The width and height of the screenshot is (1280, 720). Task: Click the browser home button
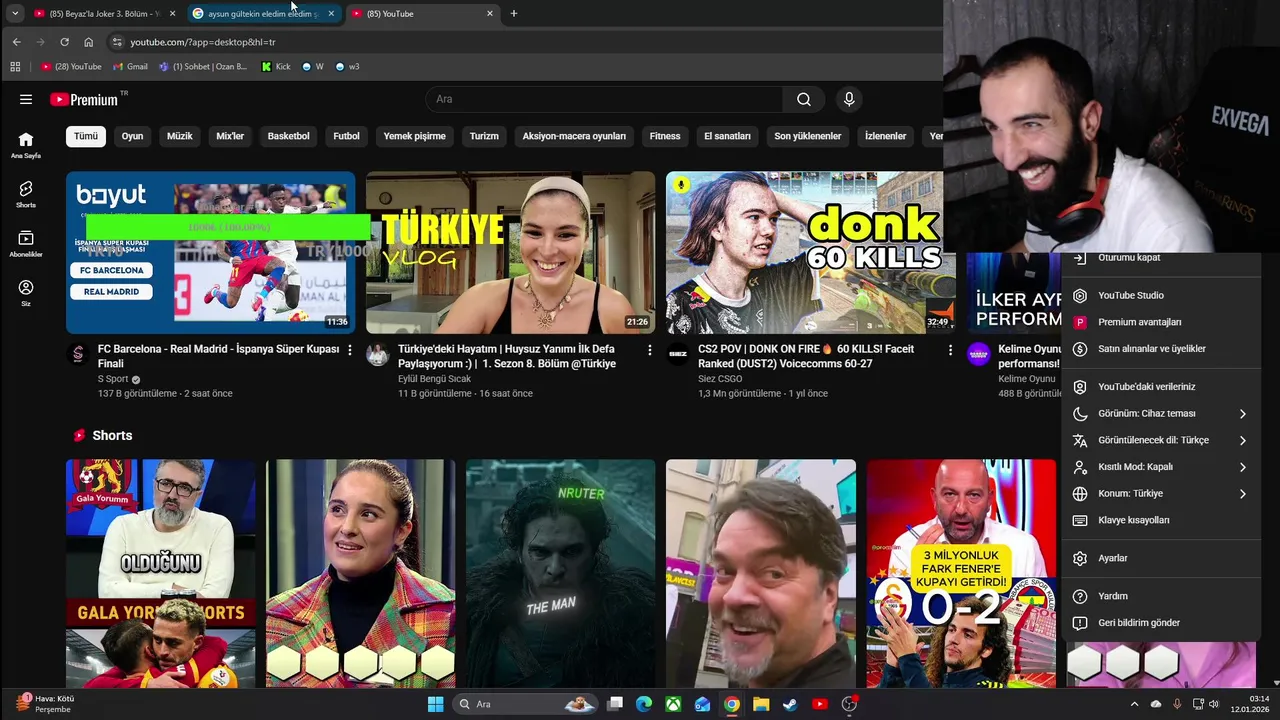88,42
